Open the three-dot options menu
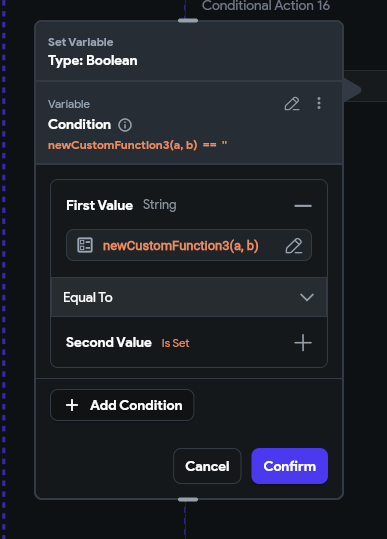Viewport: 387px width, 539px height. click(x=319, y=103)
